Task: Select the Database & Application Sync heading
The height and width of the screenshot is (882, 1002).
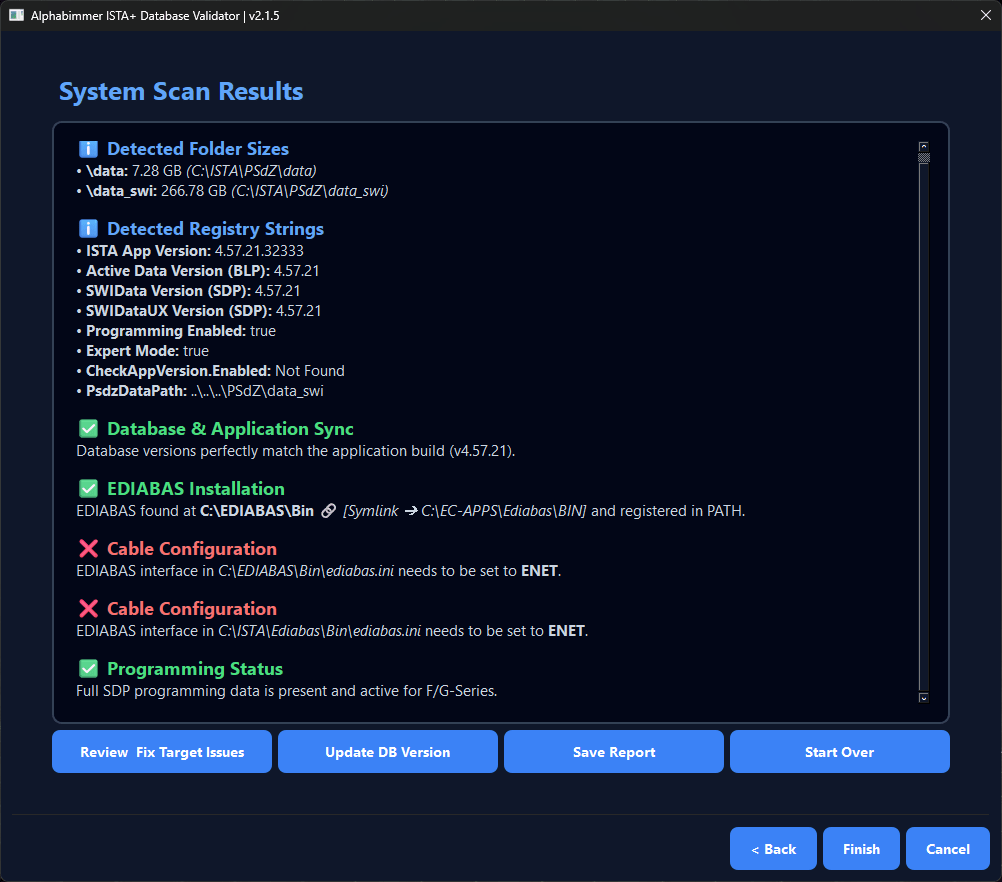Action: [x=230, y=429]
